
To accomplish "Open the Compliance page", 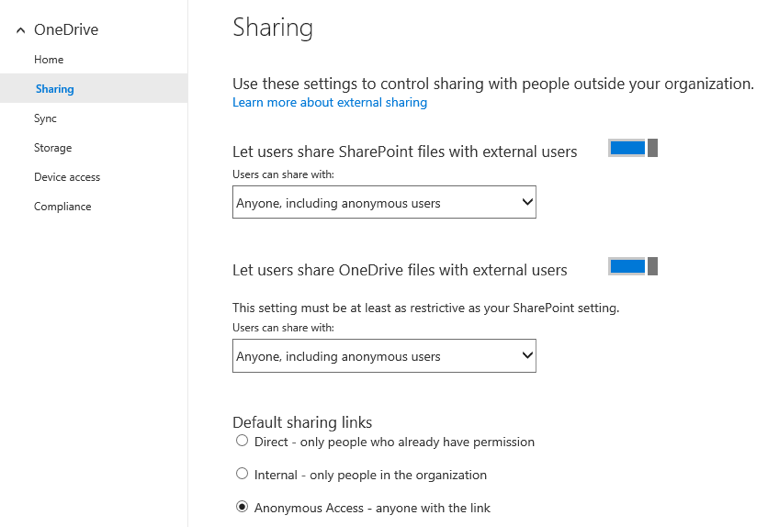I will [x=63, y=206].
